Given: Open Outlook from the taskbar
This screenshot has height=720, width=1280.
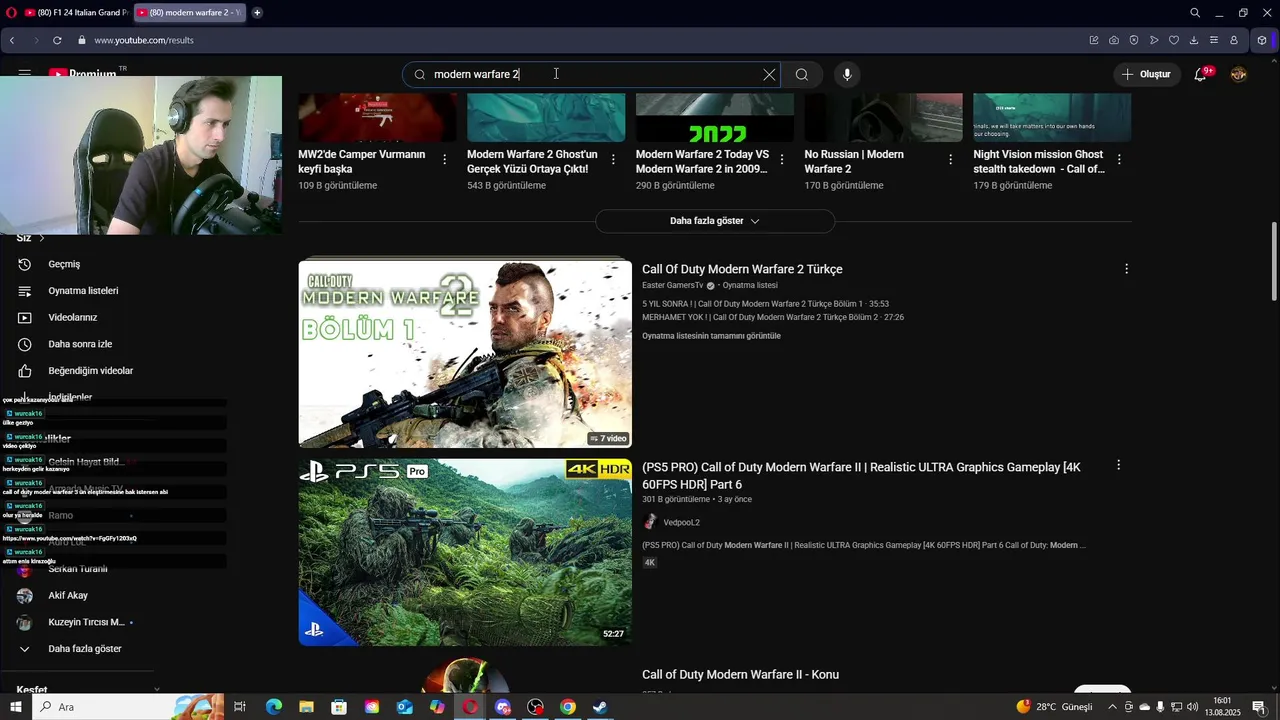Looking at the screenshot, I should [x=404, y=707].
